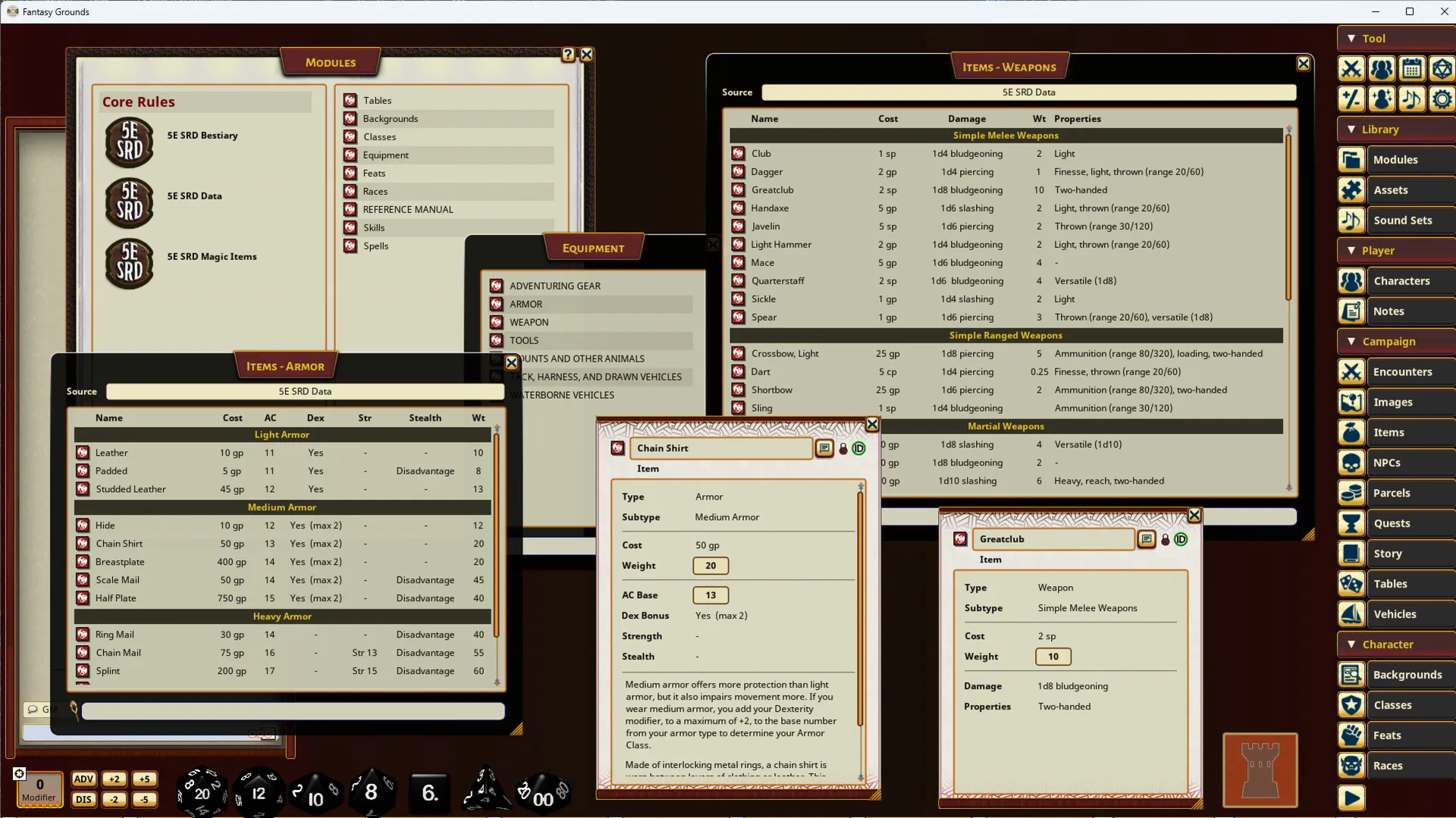Viewport: 1456px width, 818px height.
Task: Click the Items - Armor list scrollbar
Action: [x=497, y=534]
